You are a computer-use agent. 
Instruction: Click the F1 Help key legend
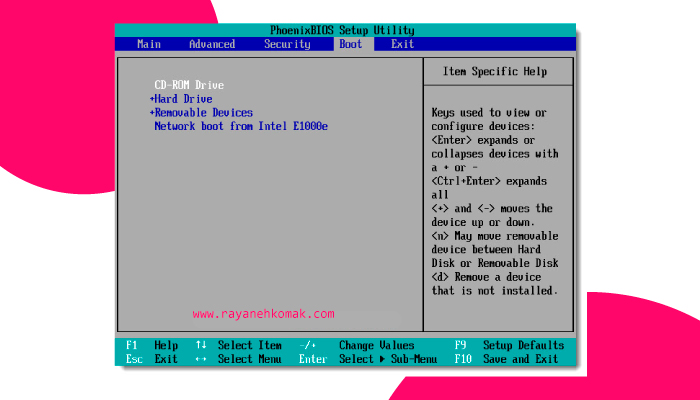tap(152, 345)
